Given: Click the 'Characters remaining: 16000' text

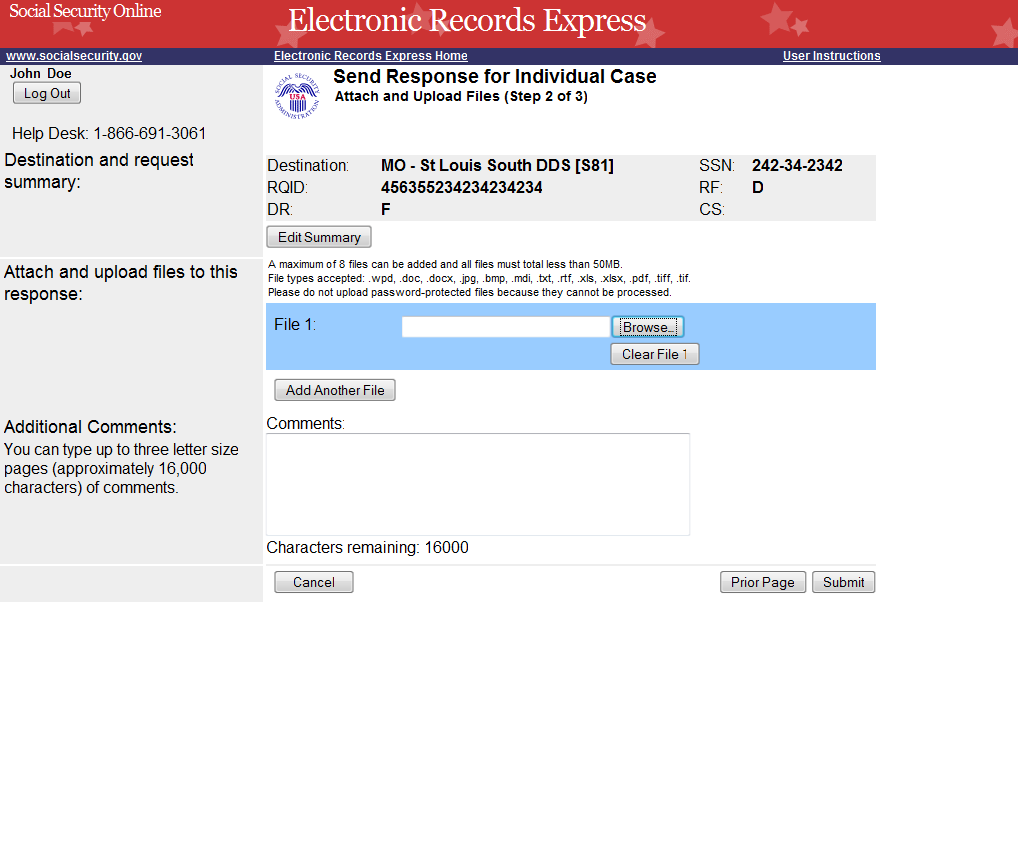Looking at the screenshot, I should point(367,548).
